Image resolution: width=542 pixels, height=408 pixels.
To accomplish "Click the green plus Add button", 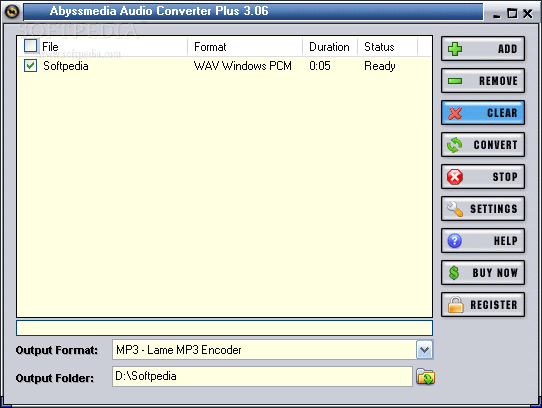I will point(483,49).
